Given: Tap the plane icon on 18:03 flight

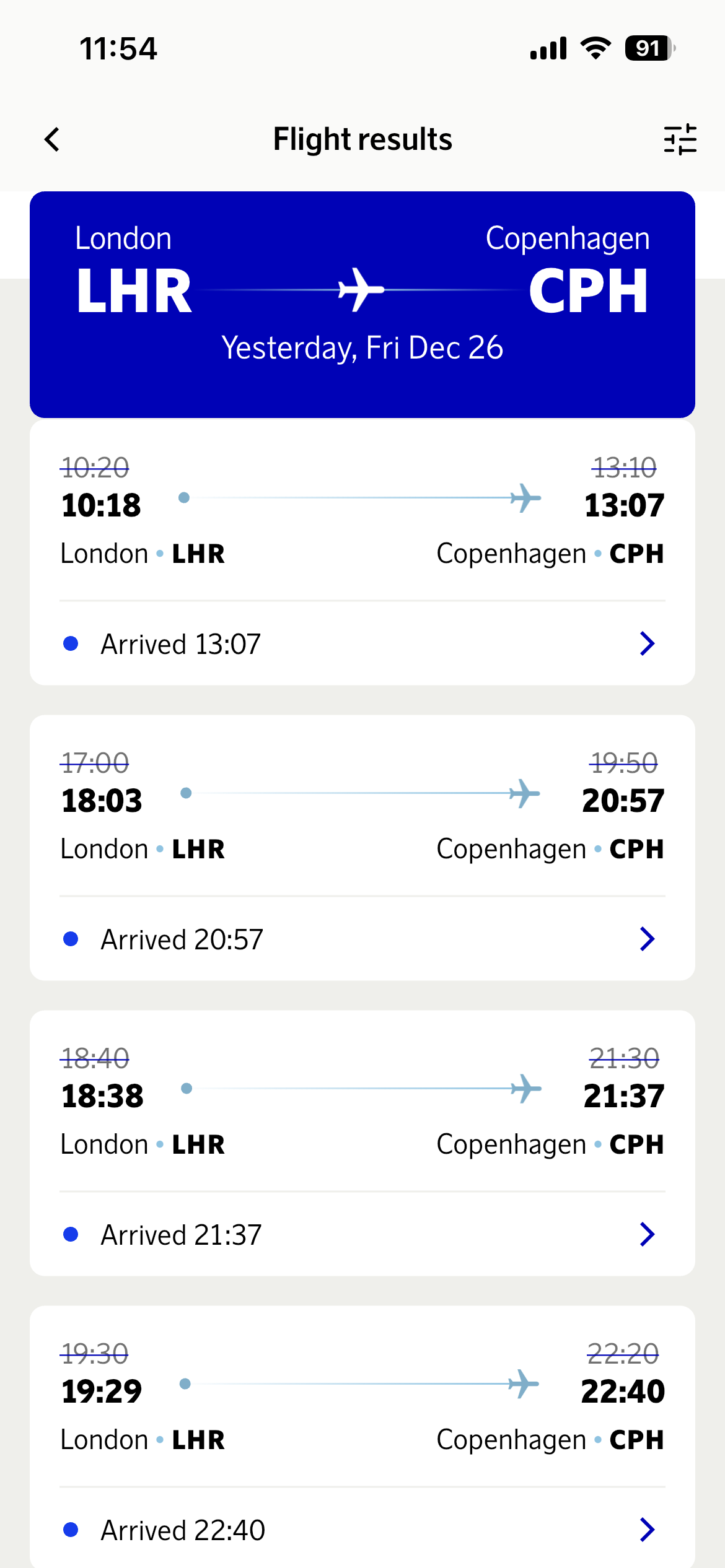Looking at the screenshot, I should pyautogui.click(x=524, y=793).
